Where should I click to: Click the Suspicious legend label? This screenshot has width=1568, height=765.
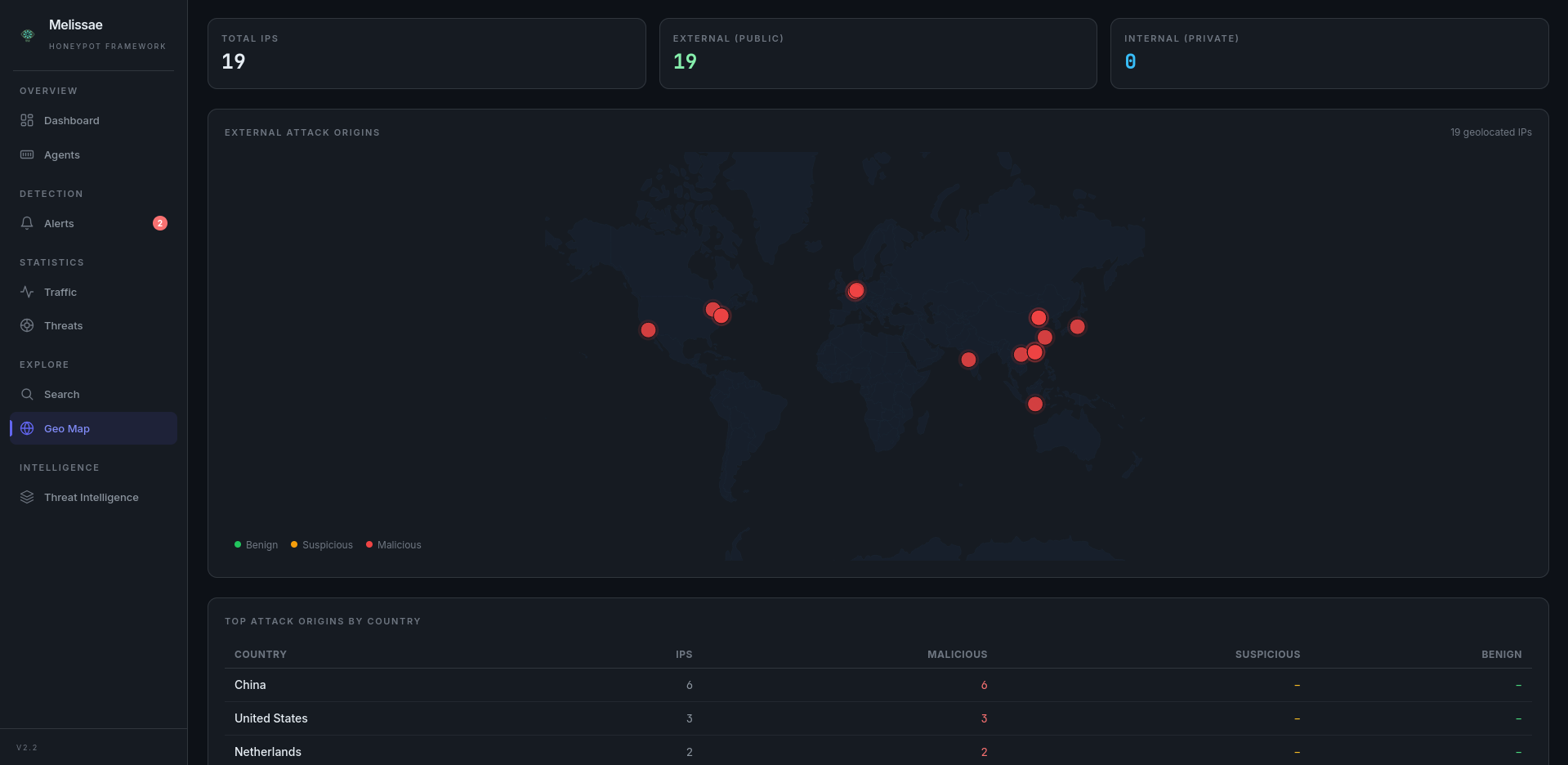tap(328, 545)
